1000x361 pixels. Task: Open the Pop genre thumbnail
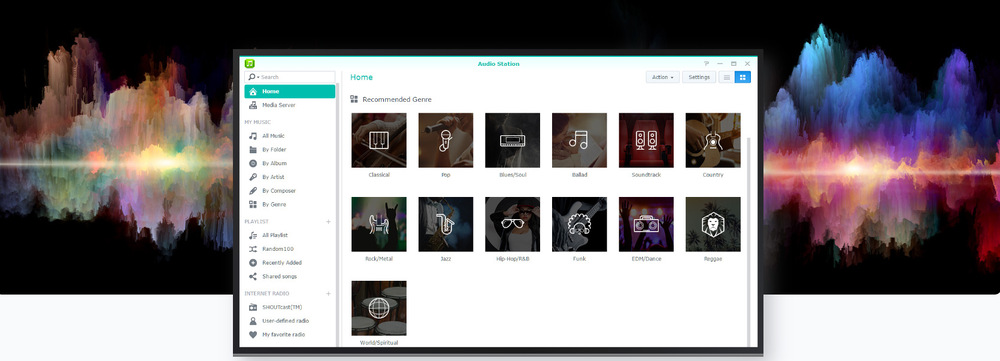pyautogui.click(x=446, y=140)
